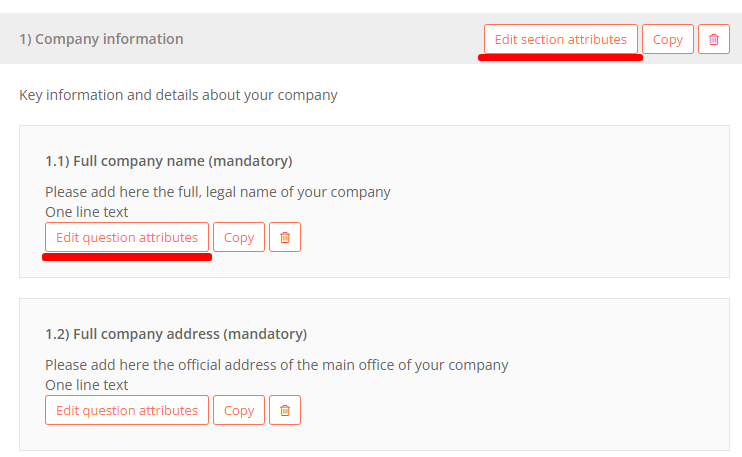
Task: Delete question 1.1 using its trash icon
Action: pos(285,237)
